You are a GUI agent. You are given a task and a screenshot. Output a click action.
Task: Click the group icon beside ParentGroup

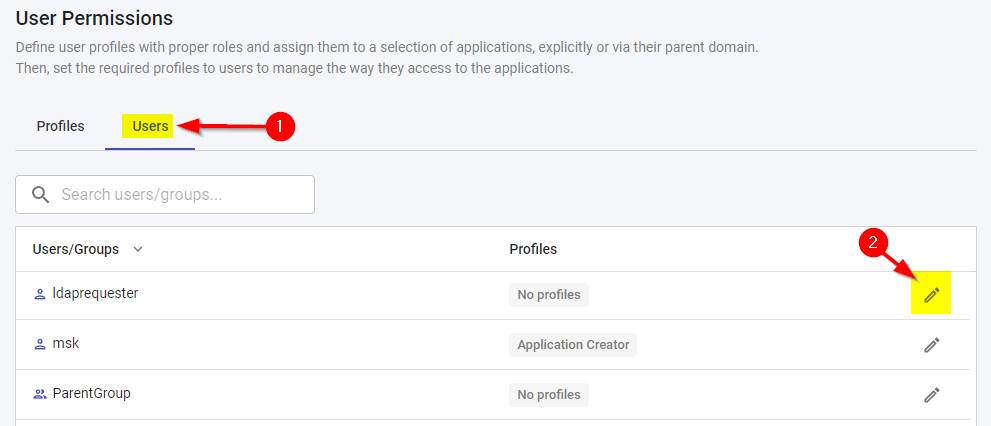click(40, 394)
